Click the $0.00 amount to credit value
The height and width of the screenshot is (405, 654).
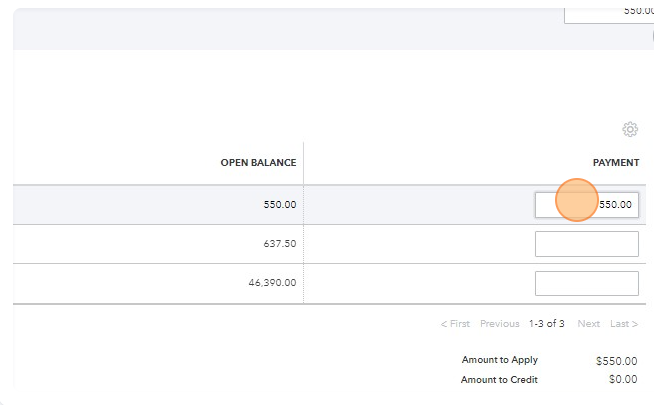[624, 380]
